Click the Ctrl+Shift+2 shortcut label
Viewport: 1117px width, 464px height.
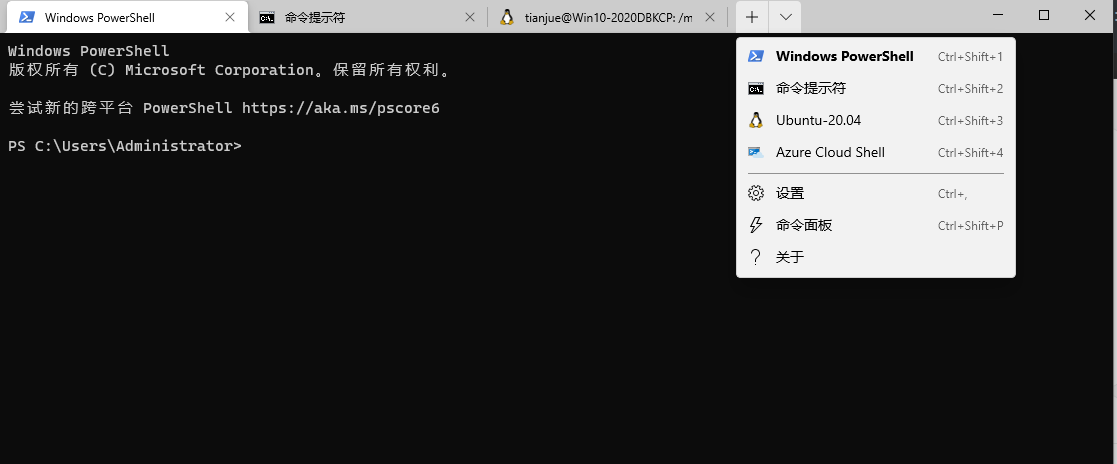(970, 88)
